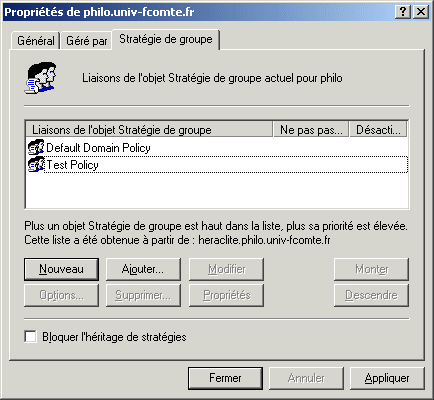This screenshot has width=434, height=400.
Task: Click the Ne pas pas... column header
Action: tap(311, 129)
